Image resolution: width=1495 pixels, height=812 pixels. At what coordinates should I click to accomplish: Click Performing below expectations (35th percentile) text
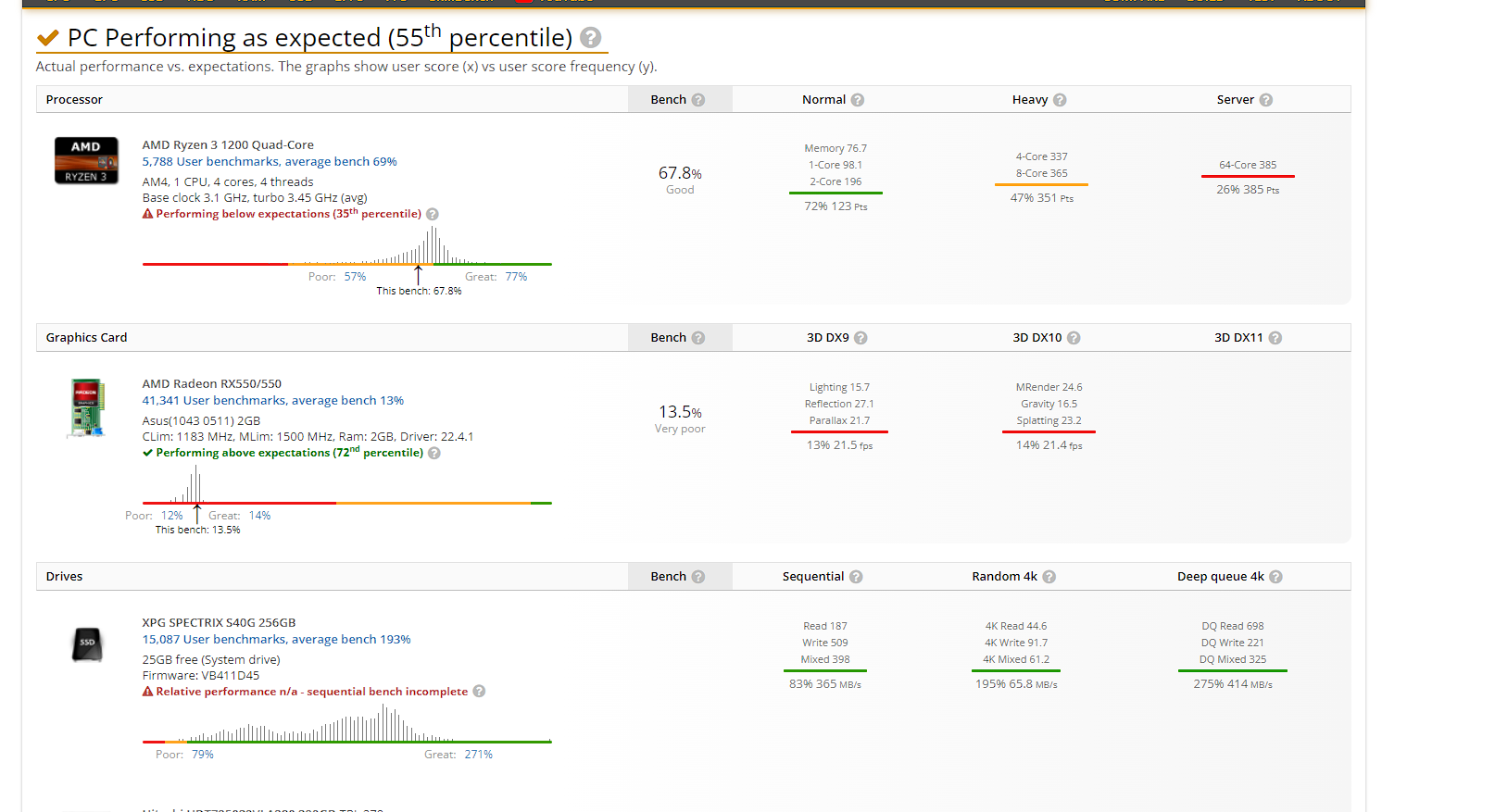(x=288, y=214)
